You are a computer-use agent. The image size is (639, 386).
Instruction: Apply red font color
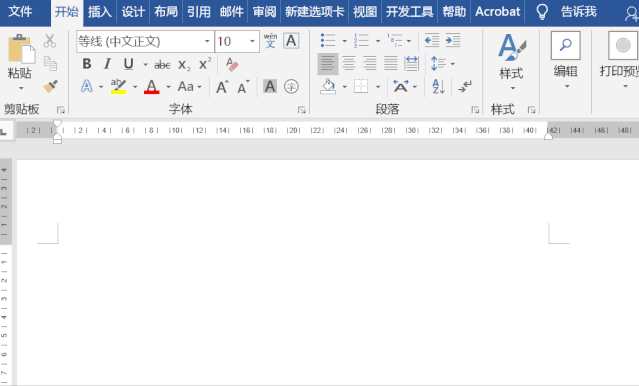tap(152, 86)
